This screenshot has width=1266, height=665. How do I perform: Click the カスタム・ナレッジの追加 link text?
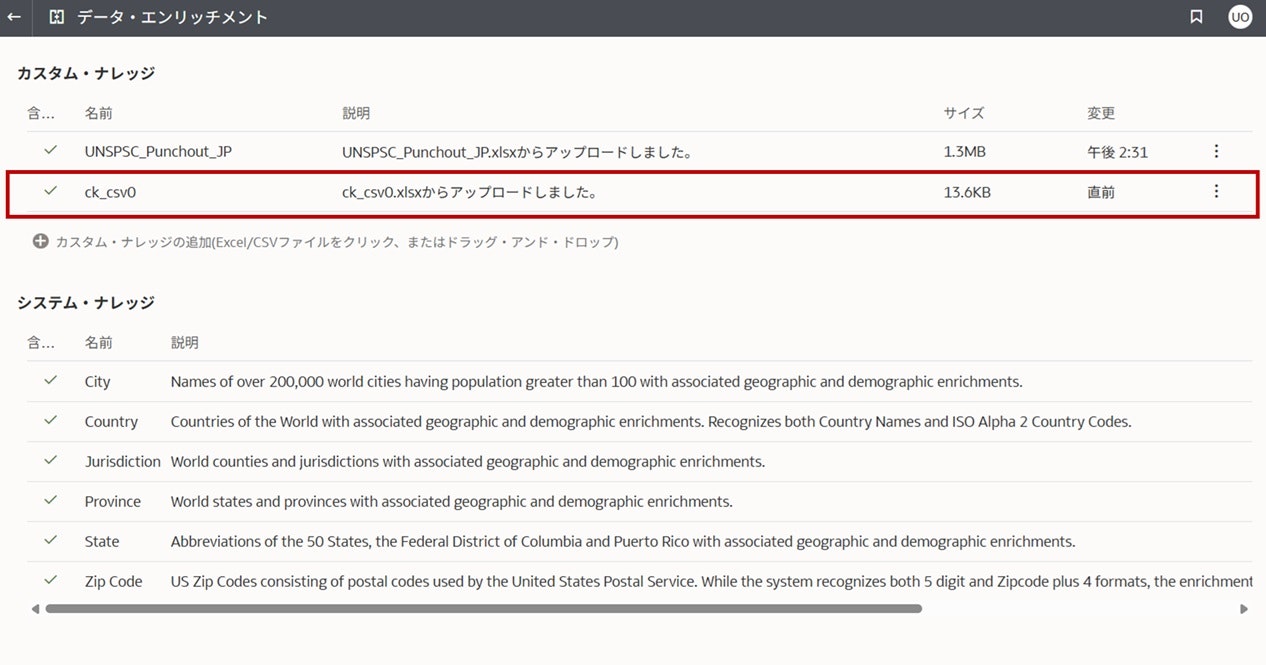click(337, 242)
